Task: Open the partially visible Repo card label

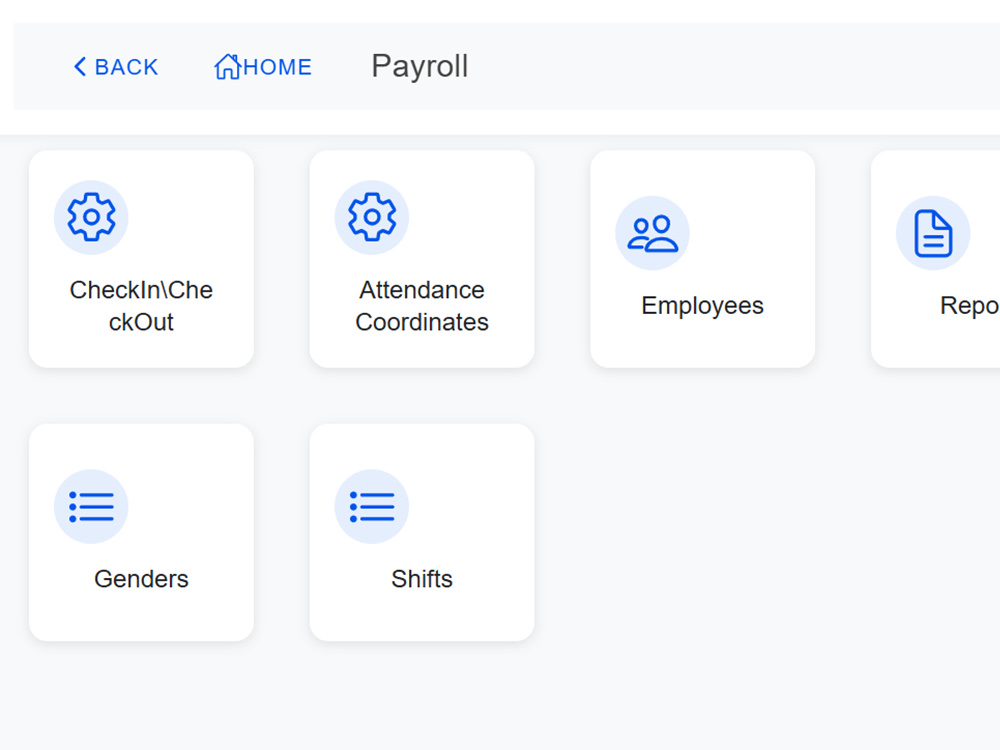Action: [x=969, y=305]
